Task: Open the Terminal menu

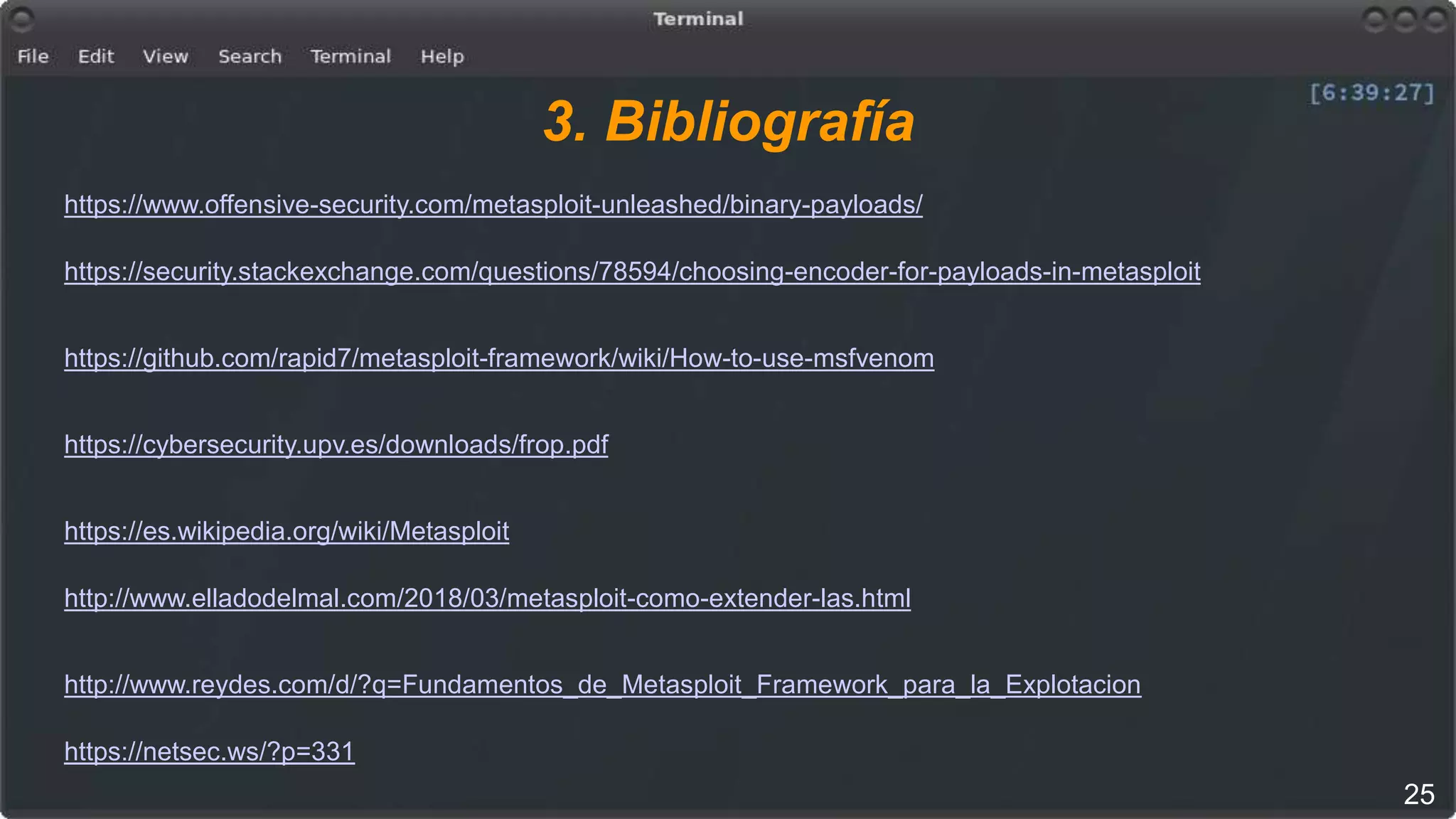Action: click(x=350, y=56)
